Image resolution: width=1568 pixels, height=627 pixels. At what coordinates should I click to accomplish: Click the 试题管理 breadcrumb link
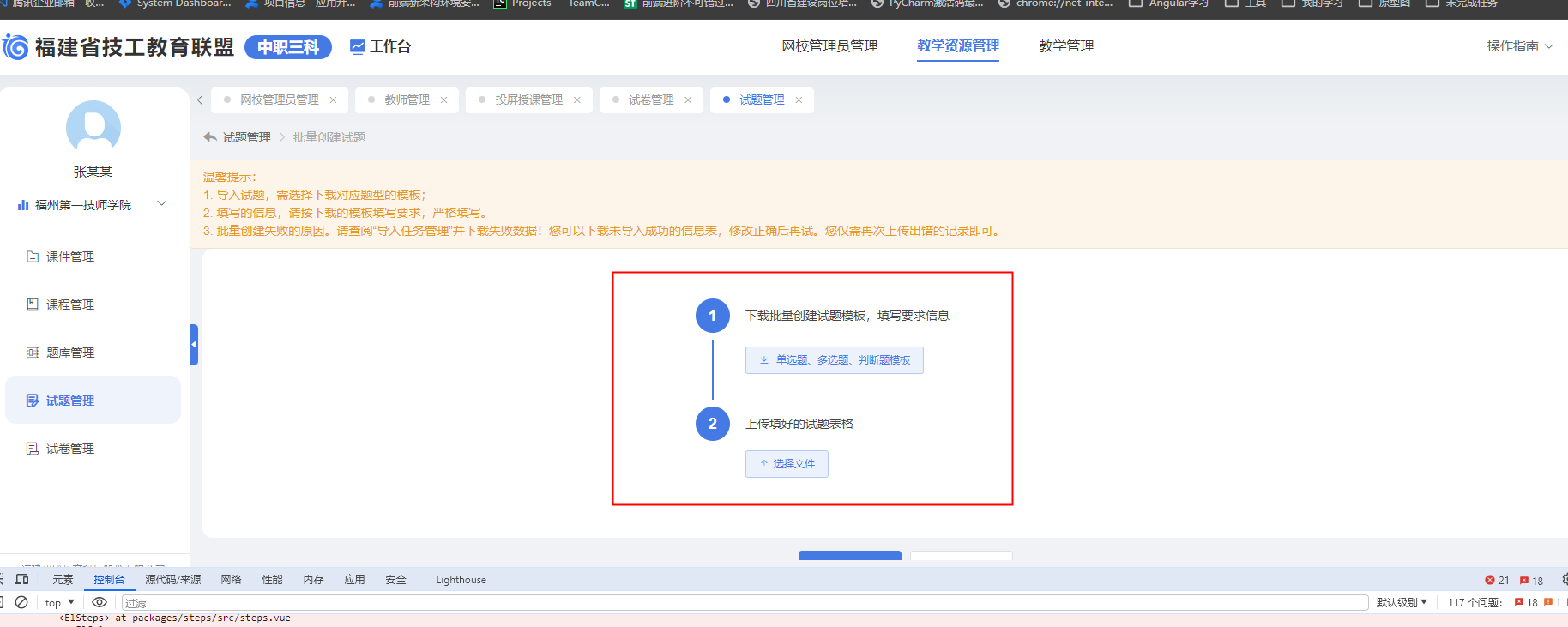[x=246, y=137]
